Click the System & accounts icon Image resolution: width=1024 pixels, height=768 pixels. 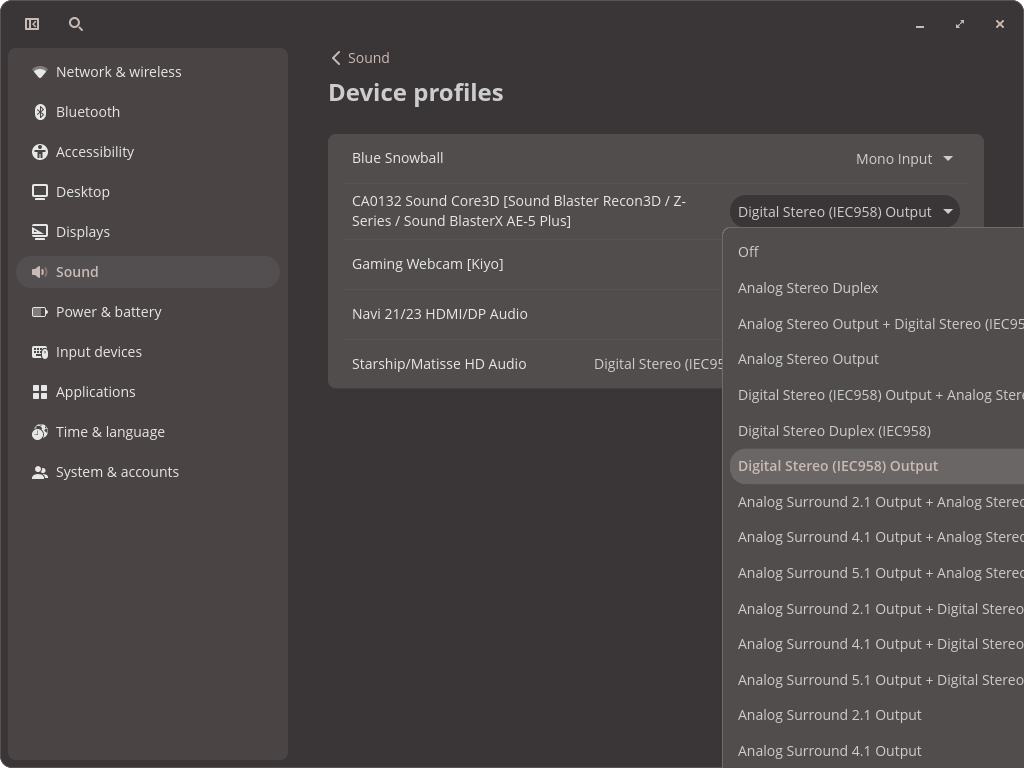40,472
